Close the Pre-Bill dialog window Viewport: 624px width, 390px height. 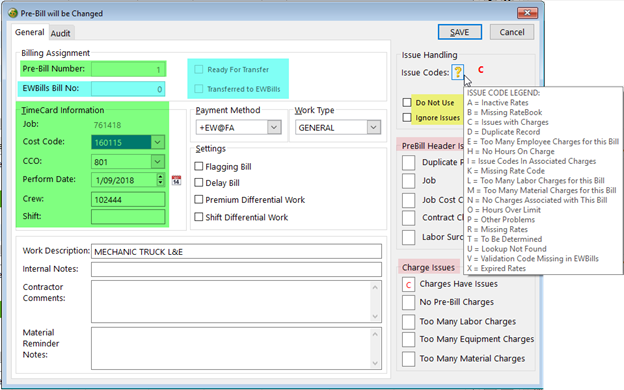[x=527, y=13]
